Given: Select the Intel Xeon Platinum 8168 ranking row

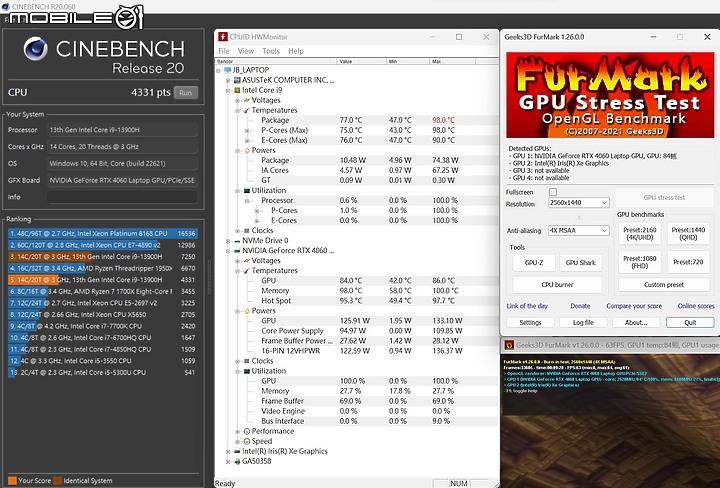Looking at the screenshot, I should pyautogui.click(x=103, y=234).
